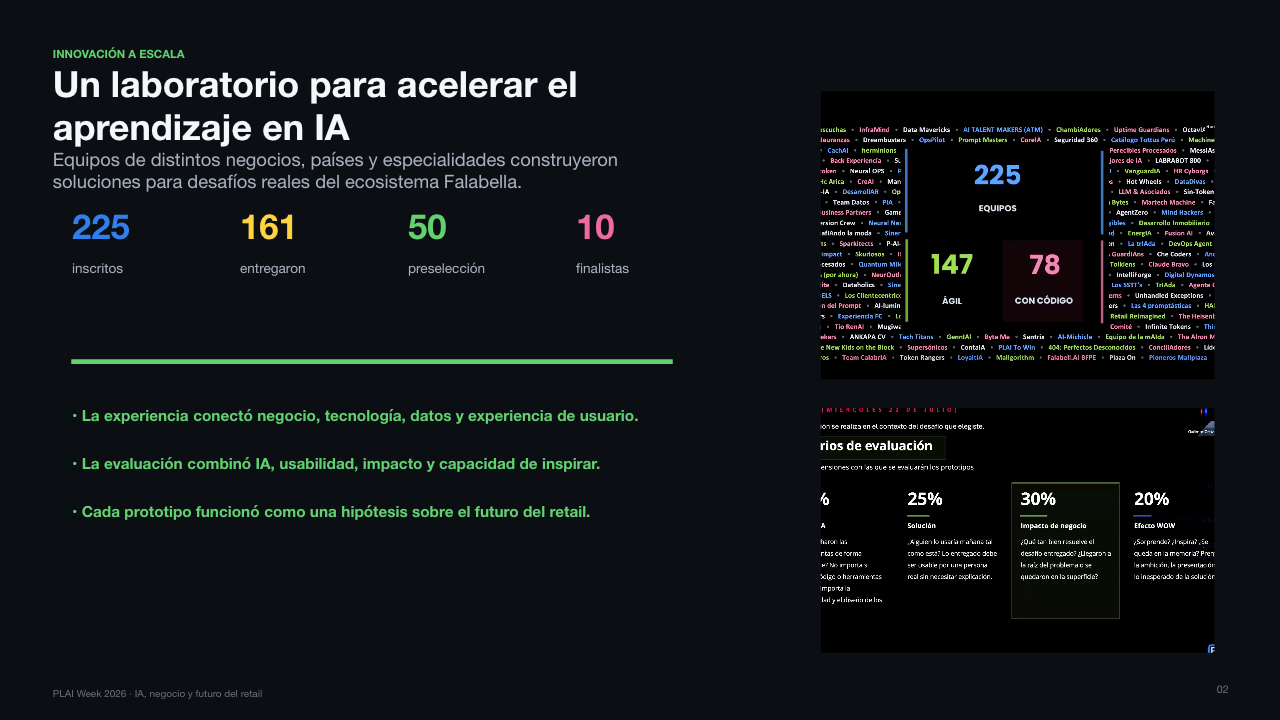
Task: Click the footer 'PLAI Week 2026 · IA, negocio y futuro del retail'
Action: point(158,693)
